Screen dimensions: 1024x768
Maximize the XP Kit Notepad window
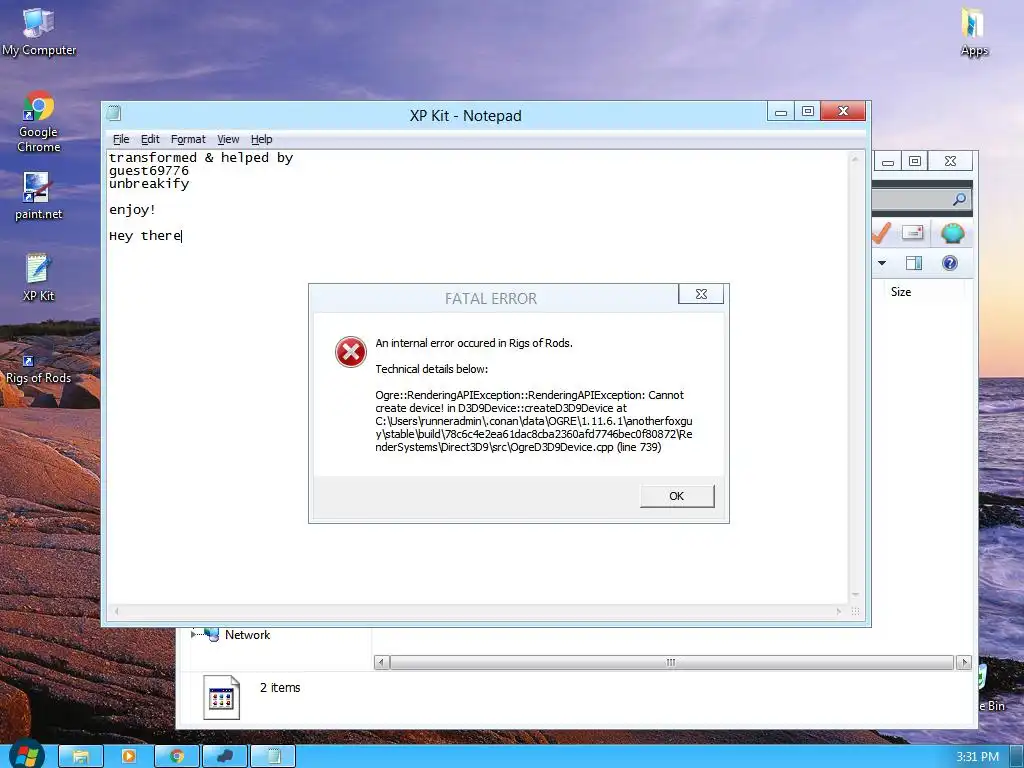[807, 112]
